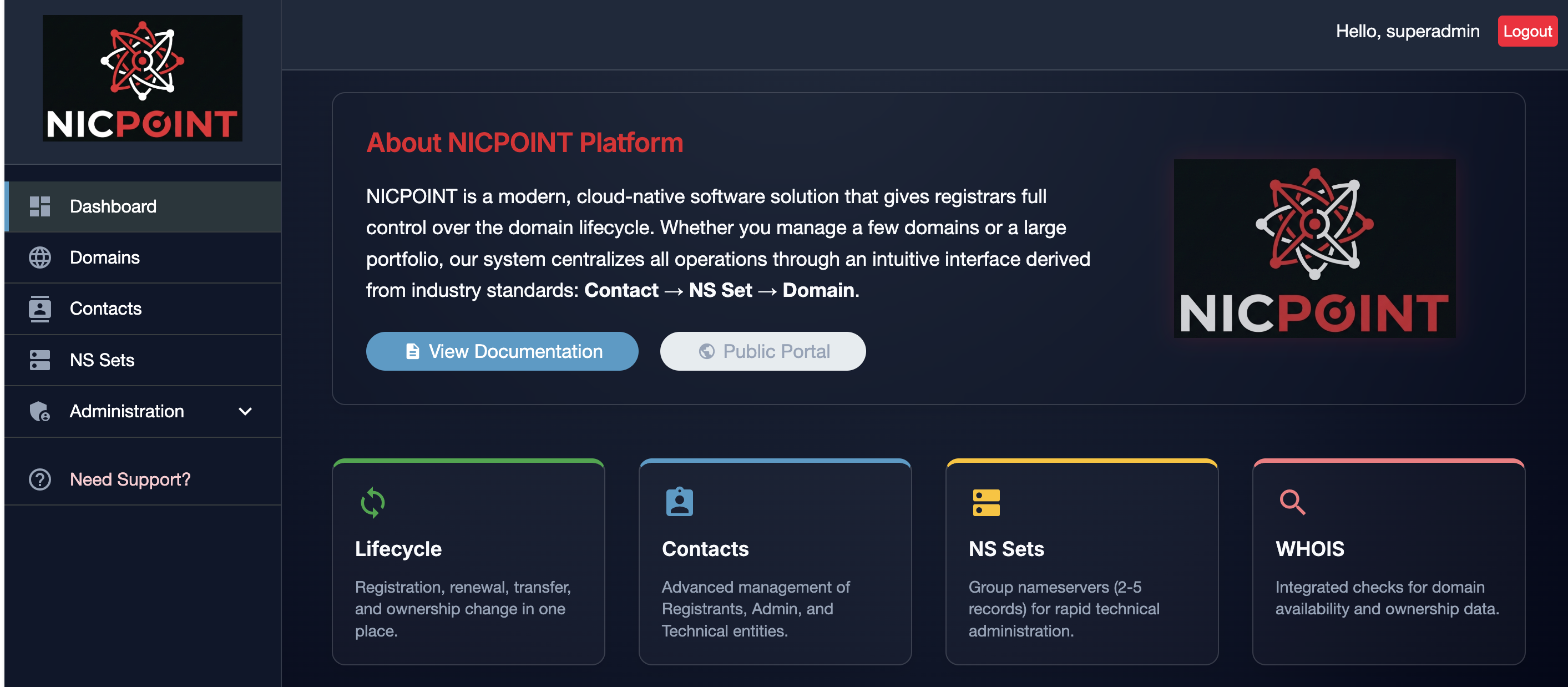Image resolution: width=1568 pixels, height=687 pixels.
Task: Select the WHOIS feature card
Action: pyautogui.click(x=1388, y=562)
